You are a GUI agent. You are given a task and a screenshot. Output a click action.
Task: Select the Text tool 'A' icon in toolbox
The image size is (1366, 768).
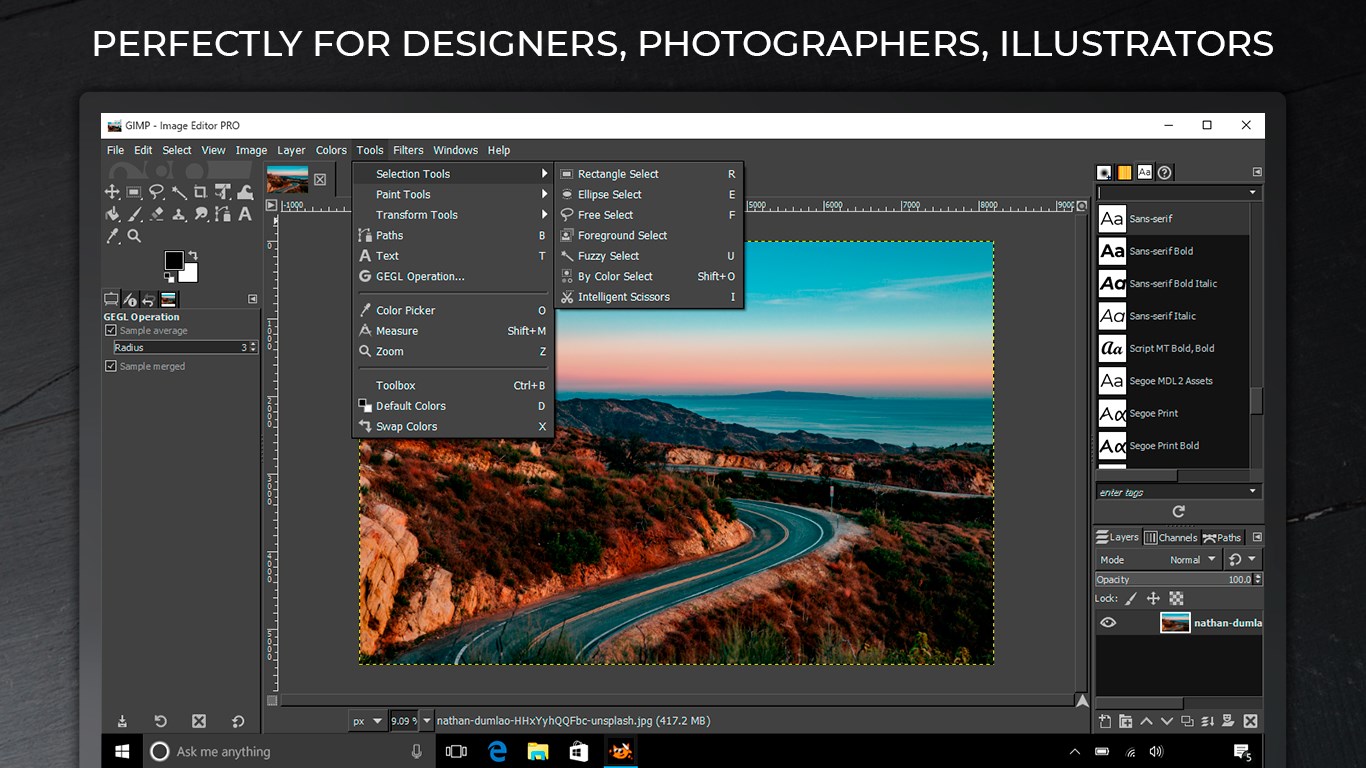244,214
